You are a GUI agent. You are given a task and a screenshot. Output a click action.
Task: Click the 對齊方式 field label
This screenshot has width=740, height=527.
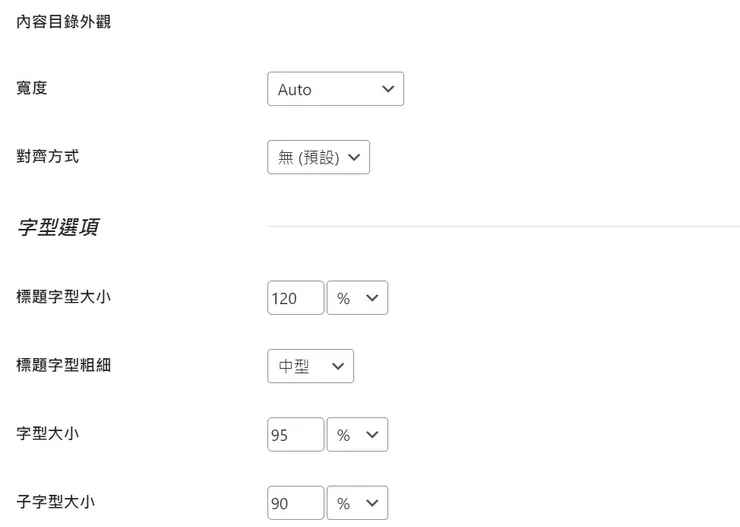[x=48, y=156]
